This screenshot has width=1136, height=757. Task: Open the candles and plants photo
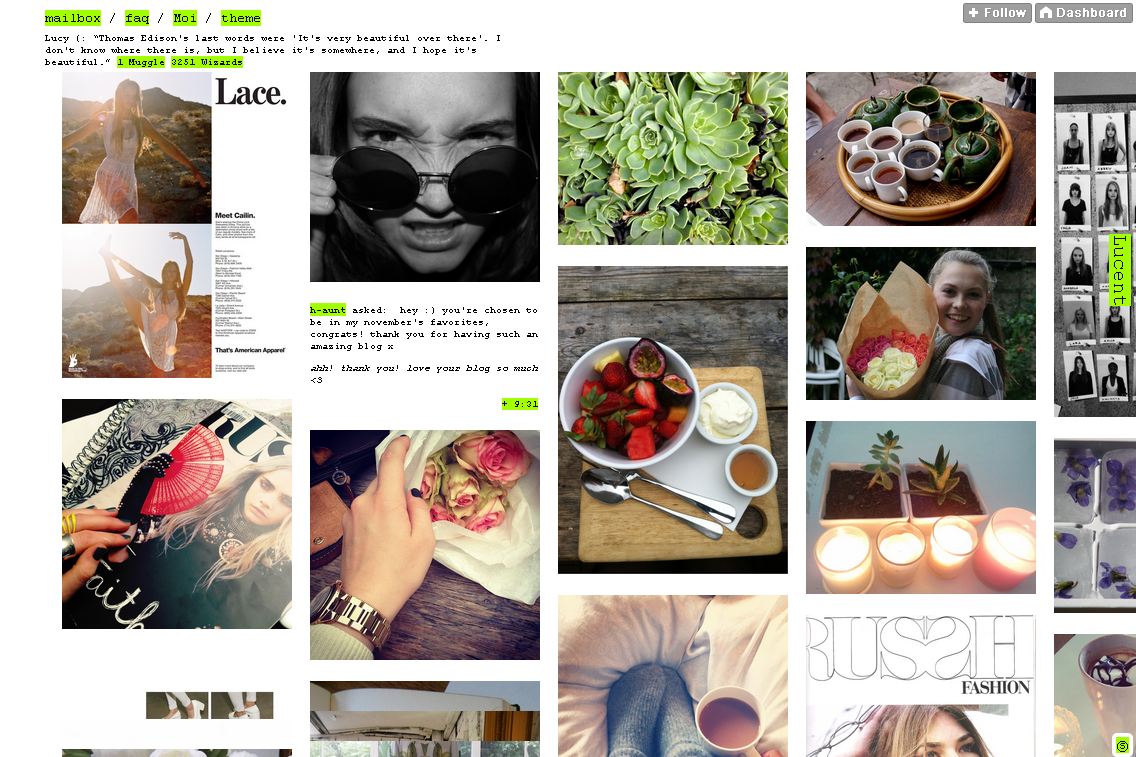[x=921, y=507]
